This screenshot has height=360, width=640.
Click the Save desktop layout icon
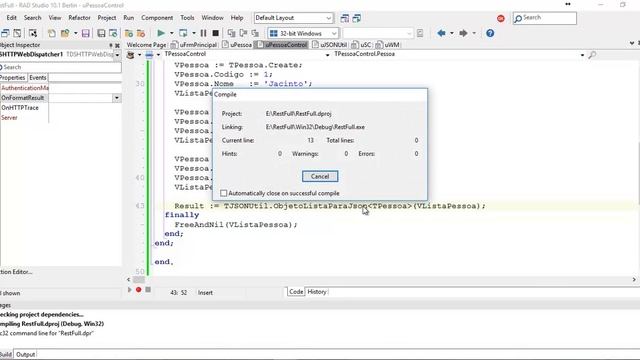(345, 18)
